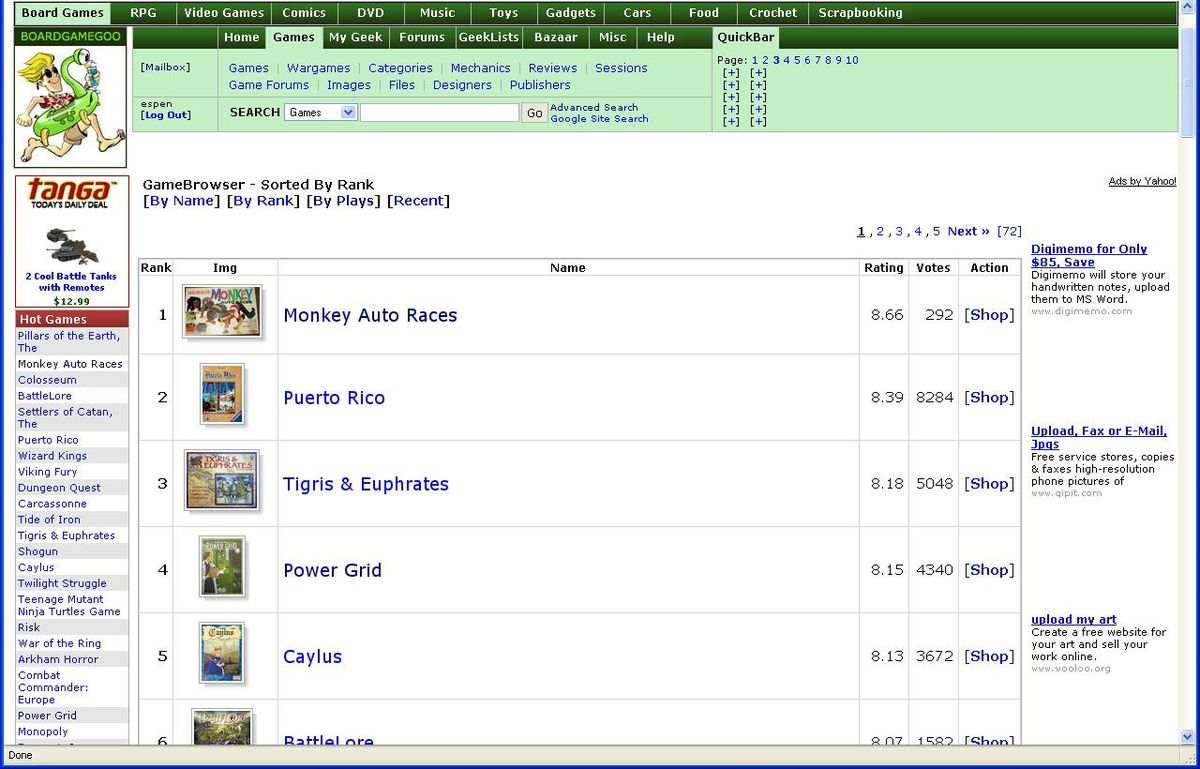Open the Forums tab
Viewport: 1200px width, 769px height.
click(x=422, y=37)
